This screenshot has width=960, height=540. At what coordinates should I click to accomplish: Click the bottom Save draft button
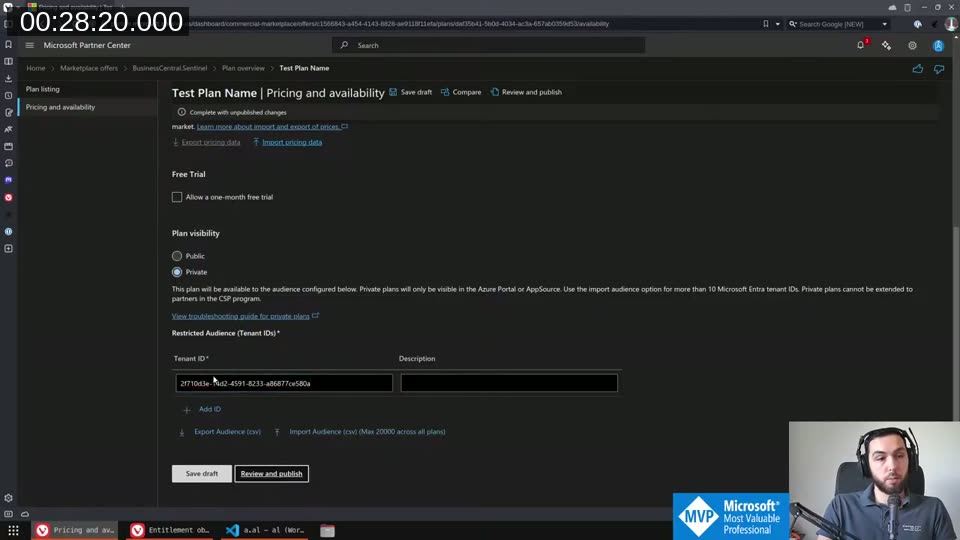pos(201,473)
